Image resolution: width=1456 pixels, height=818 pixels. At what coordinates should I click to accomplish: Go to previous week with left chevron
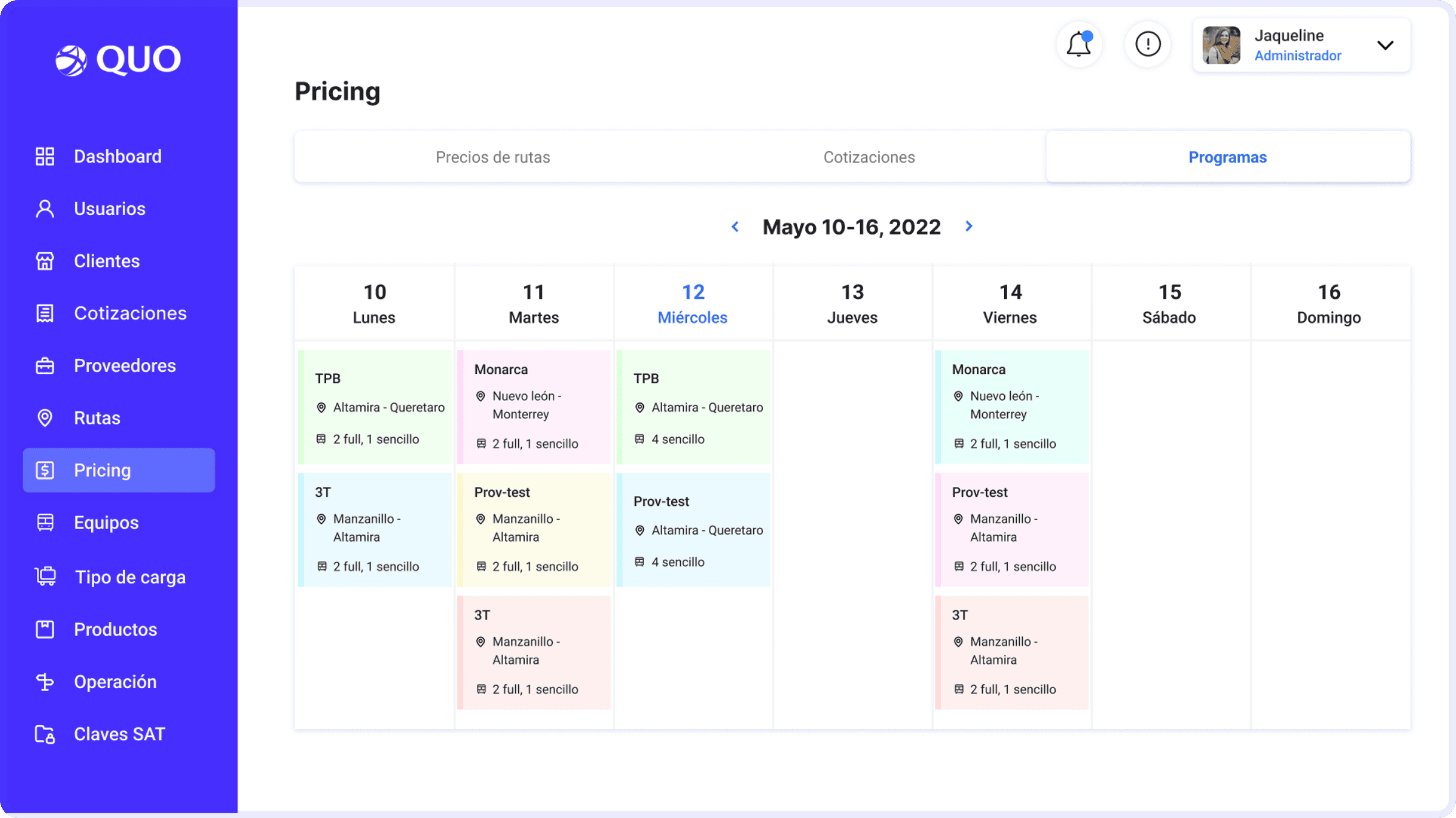point(735,227)
